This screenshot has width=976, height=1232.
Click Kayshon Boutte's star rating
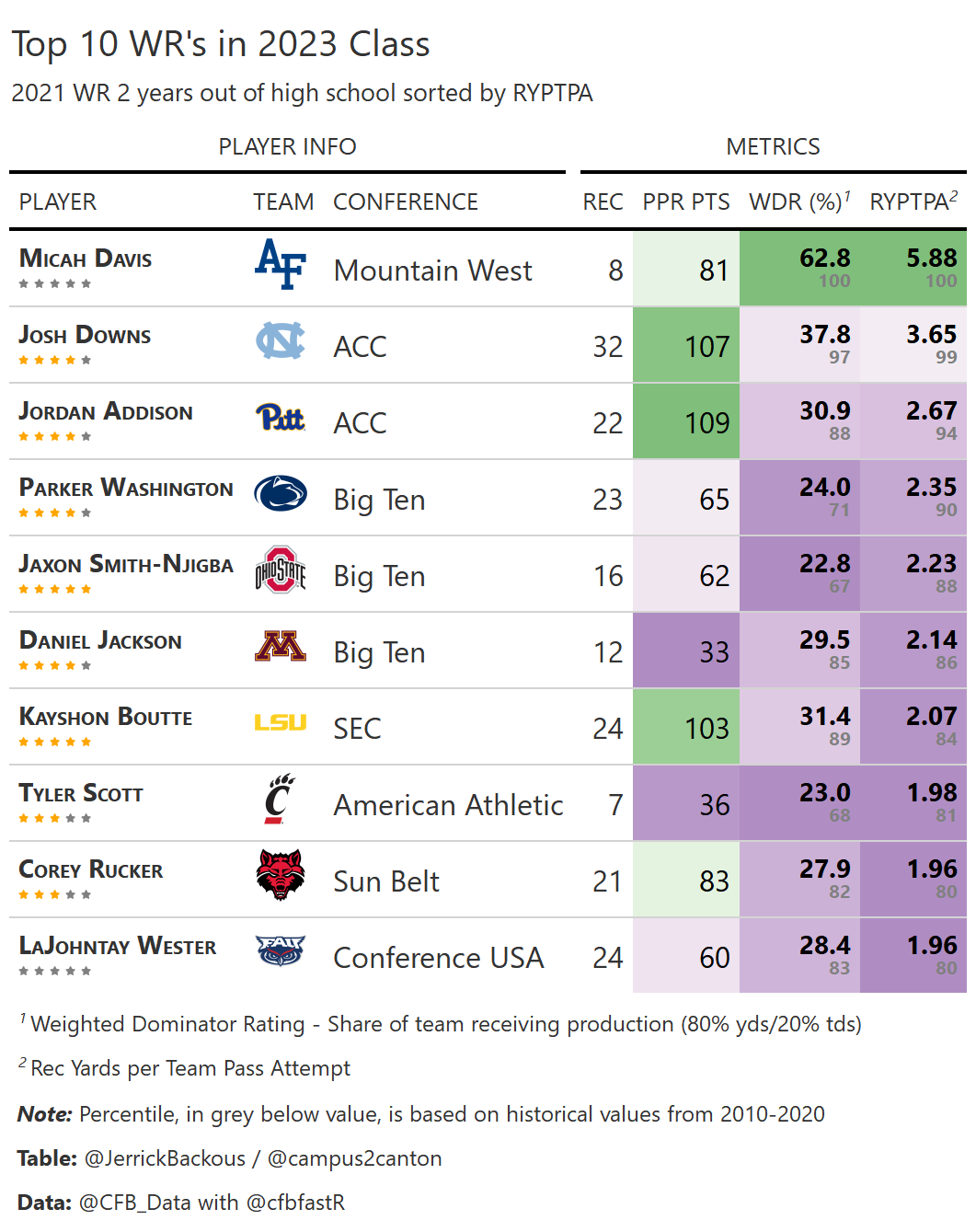pos(55,742)
